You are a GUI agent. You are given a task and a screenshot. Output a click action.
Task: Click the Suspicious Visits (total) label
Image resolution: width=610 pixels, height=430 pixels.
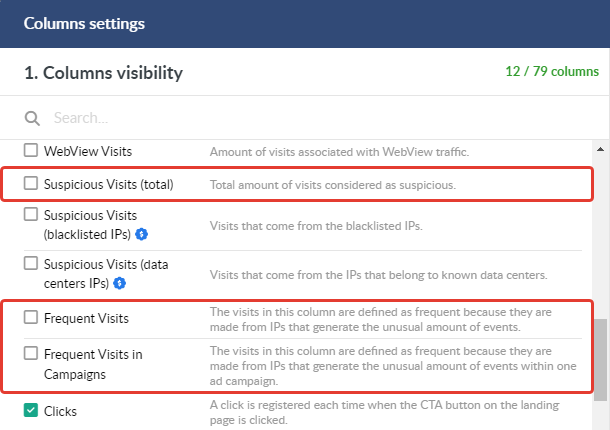pos(109,184)
